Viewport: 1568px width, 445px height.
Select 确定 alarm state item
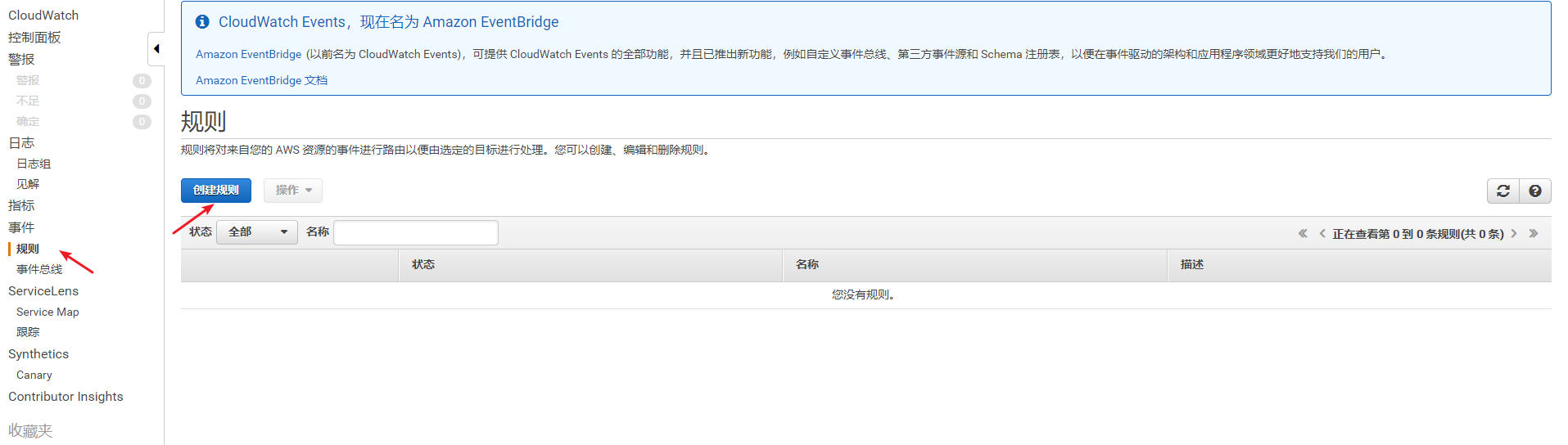point(28,121)
